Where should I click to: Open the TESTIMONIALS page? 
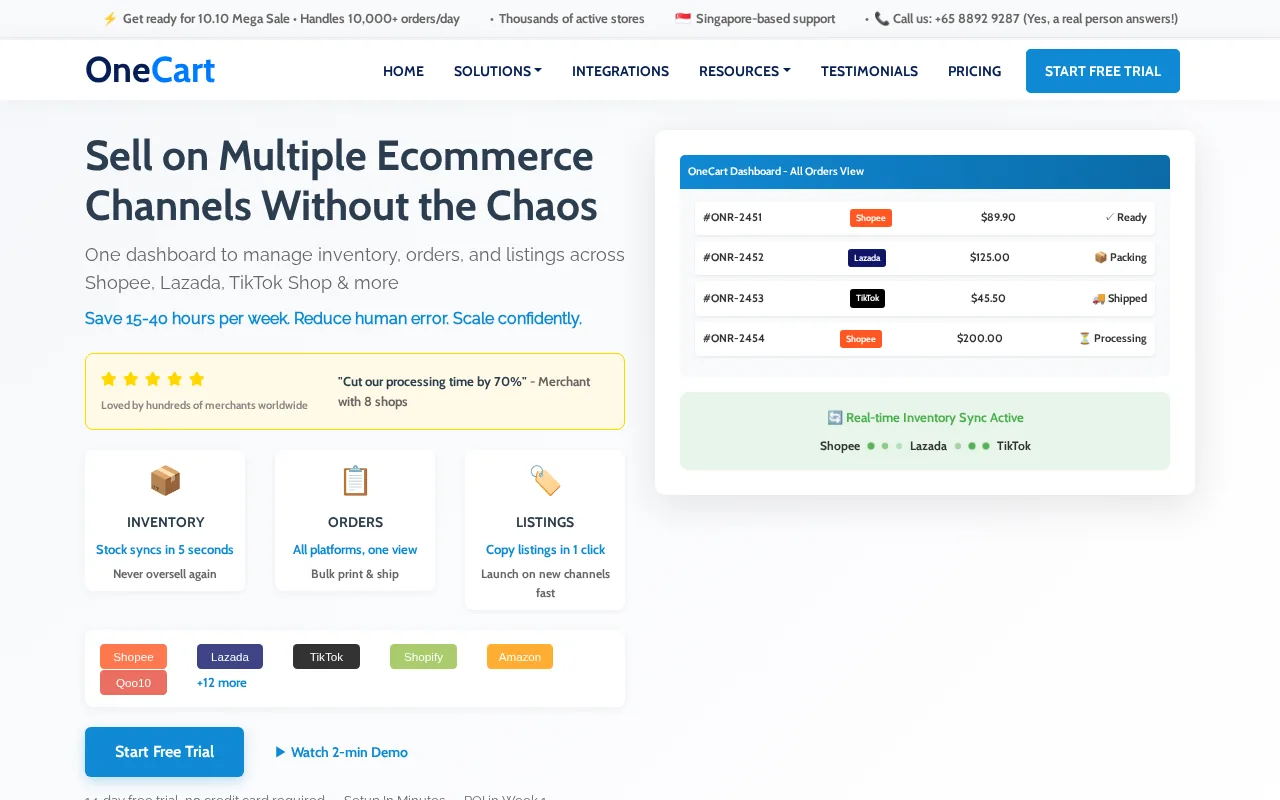click(x=869, y=71)
